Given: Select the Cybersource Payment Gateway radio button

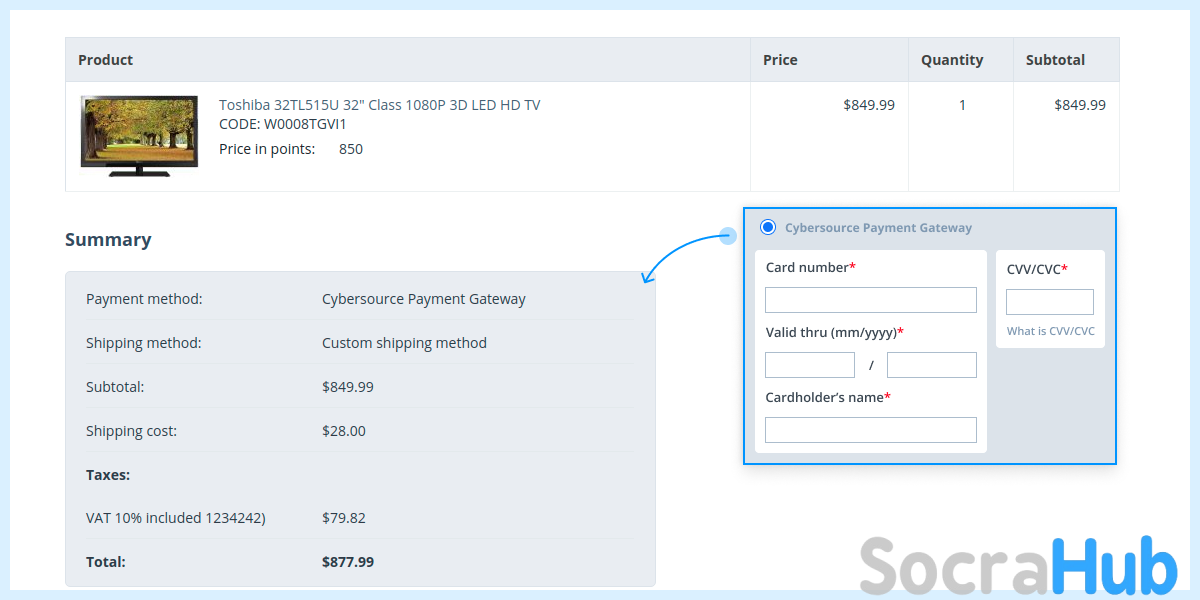Looking at the screenshot, I should click(768, 227).
